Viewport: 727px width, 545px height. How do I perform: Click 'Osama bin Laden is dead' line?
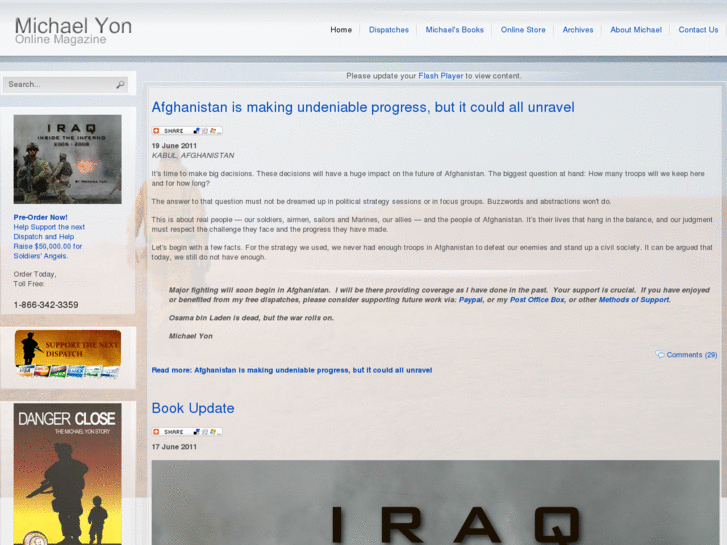tap(251, 318)
